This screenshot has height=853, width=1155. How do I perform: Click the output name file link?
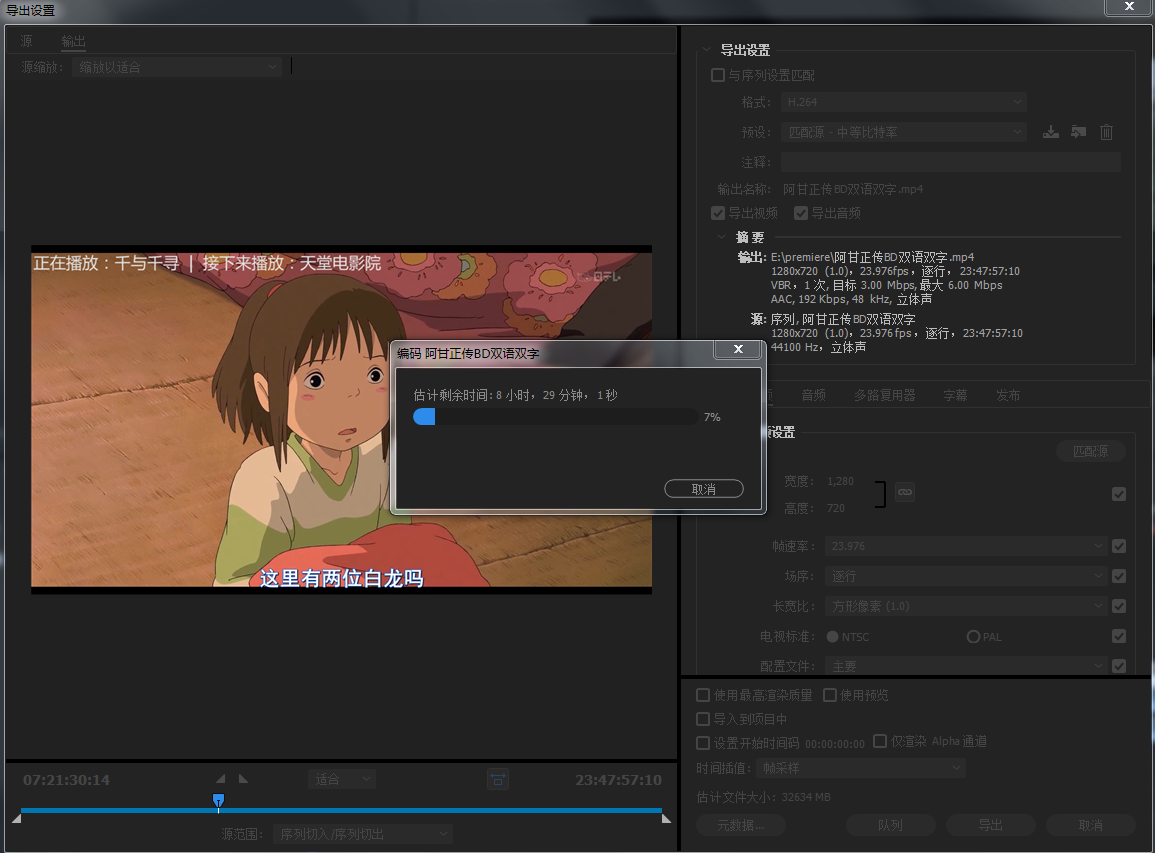(852, 189)
